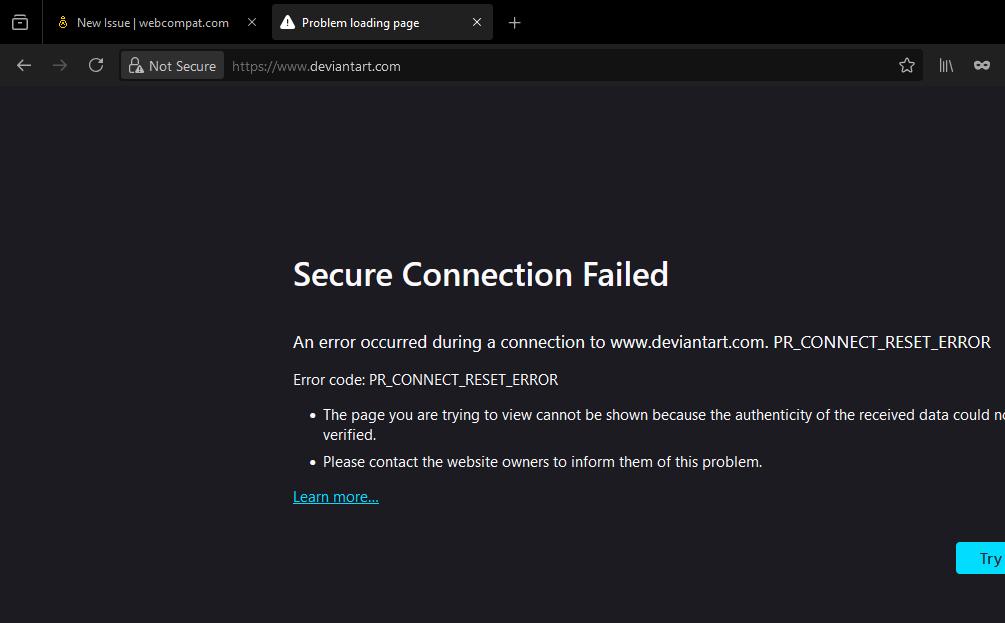Image resolution: width=1005 pixels, height=623 pixels.
Task: Reload the current page
Action: (96, 65)
